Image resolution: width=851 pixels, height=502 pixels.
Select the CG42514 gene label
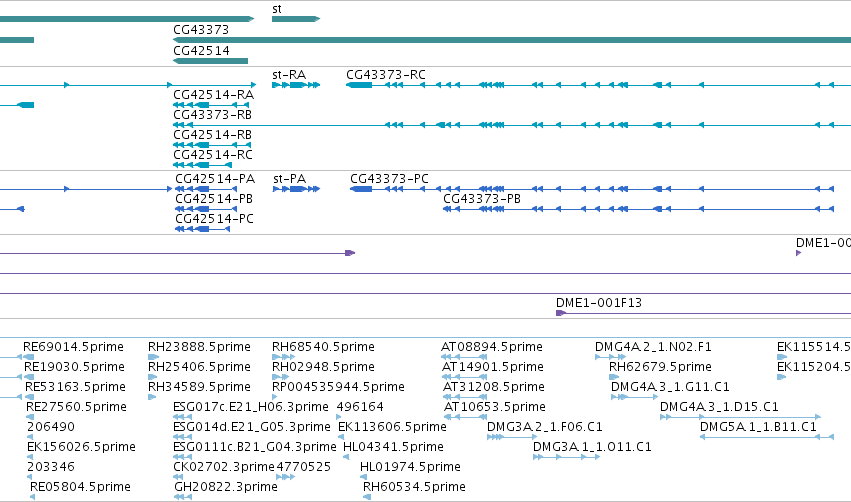[201, 50]
